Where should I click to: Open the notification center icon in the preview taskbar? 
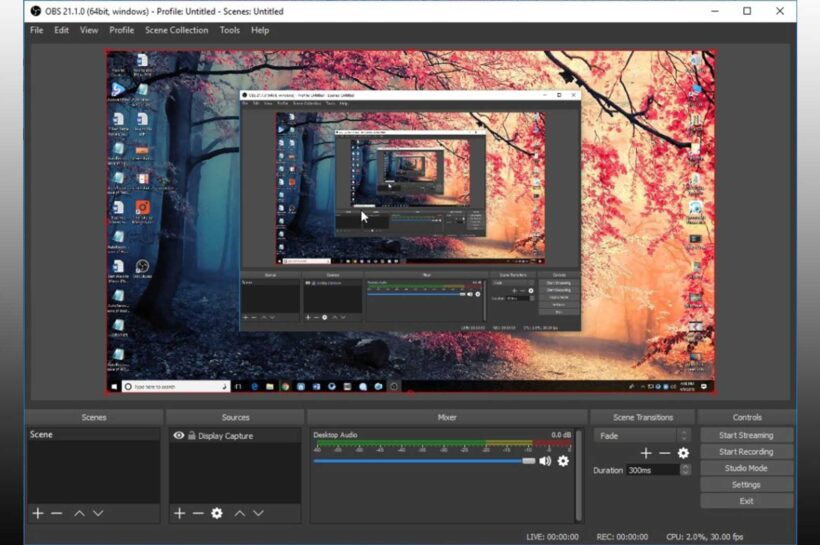[704, 387]
